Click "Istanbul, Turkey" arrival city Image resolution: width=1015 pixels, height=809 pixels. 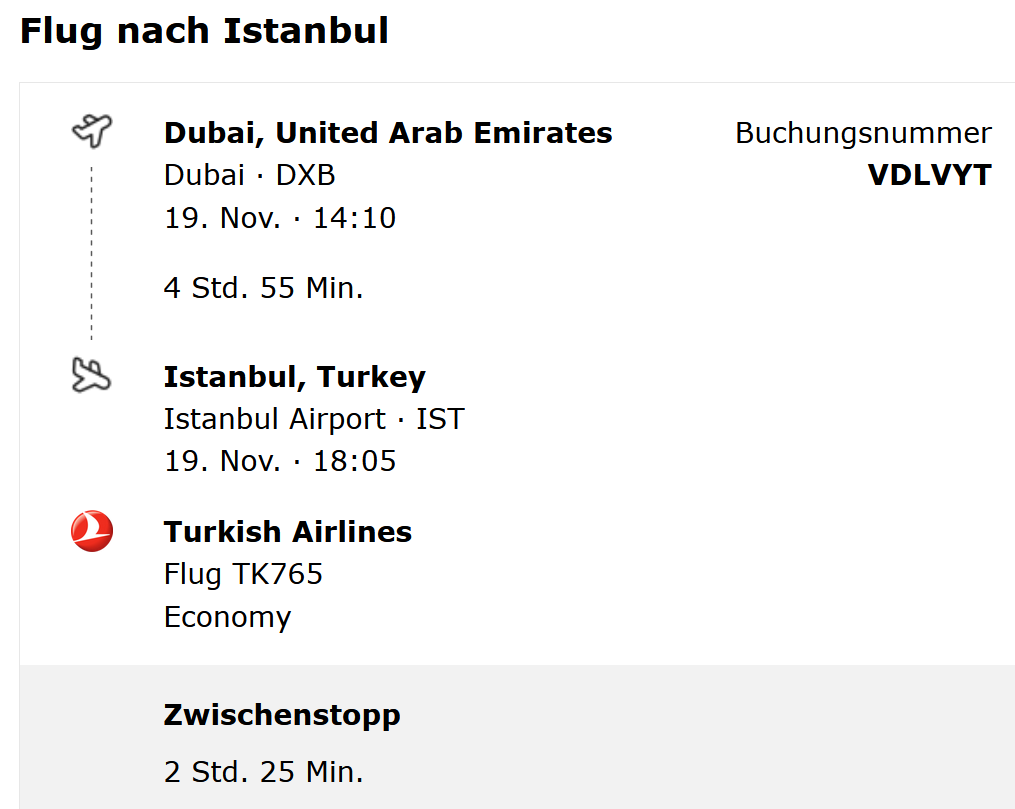(294, 377)
